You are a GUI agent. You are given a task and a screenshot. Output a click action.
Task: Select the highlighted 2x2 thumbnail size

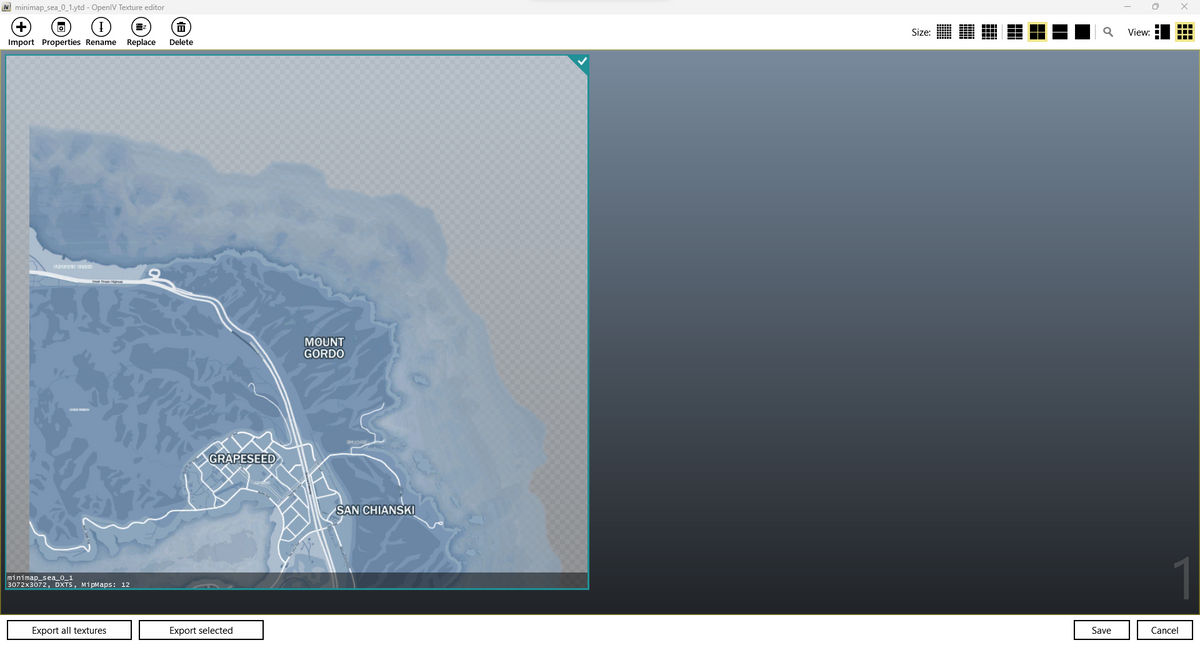click(x=1037, y=32)
